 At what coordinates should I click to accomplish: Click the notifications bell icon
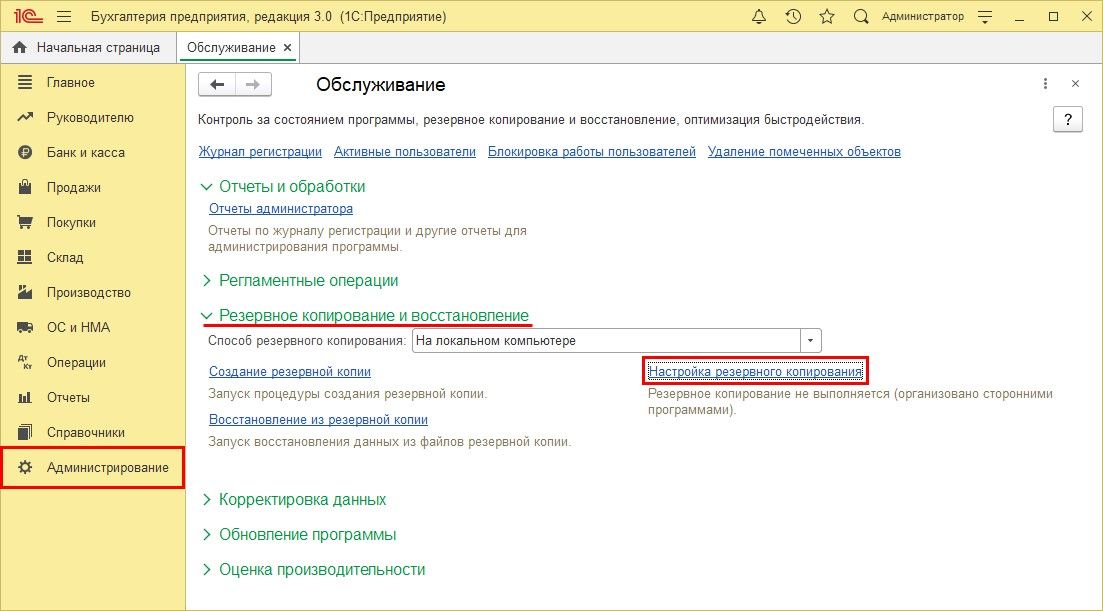pos(759,17)
